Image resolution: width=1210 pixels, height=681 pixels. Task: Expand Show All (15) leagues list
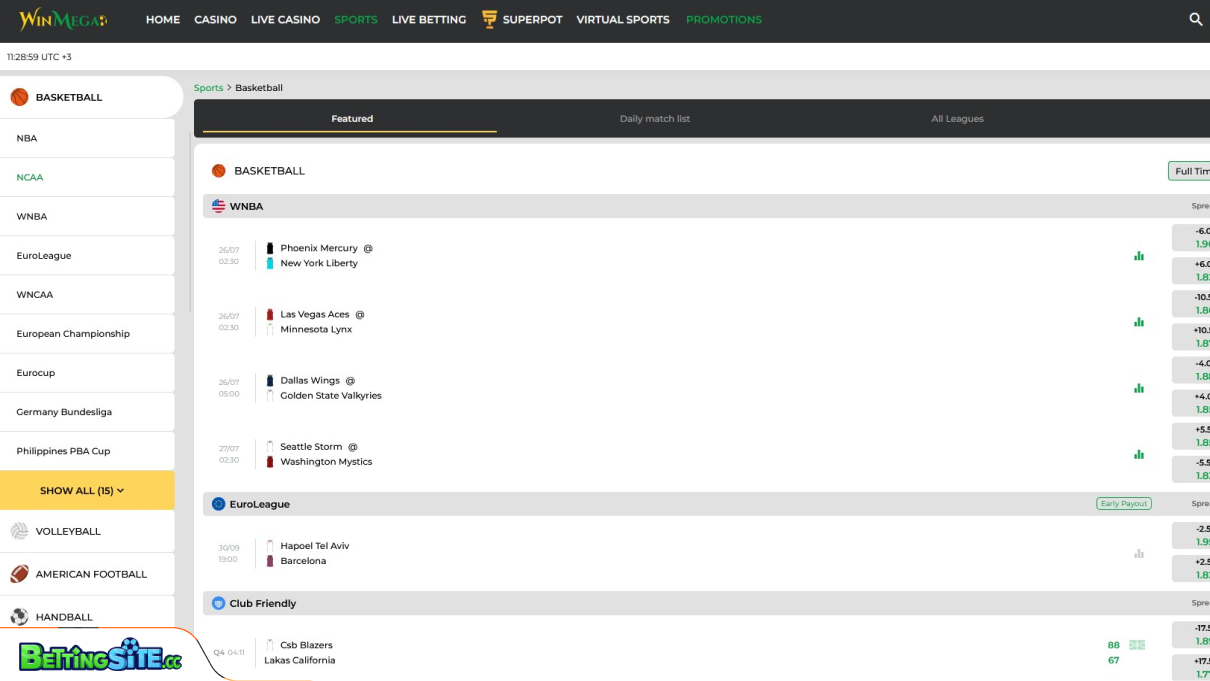point(87,491)
